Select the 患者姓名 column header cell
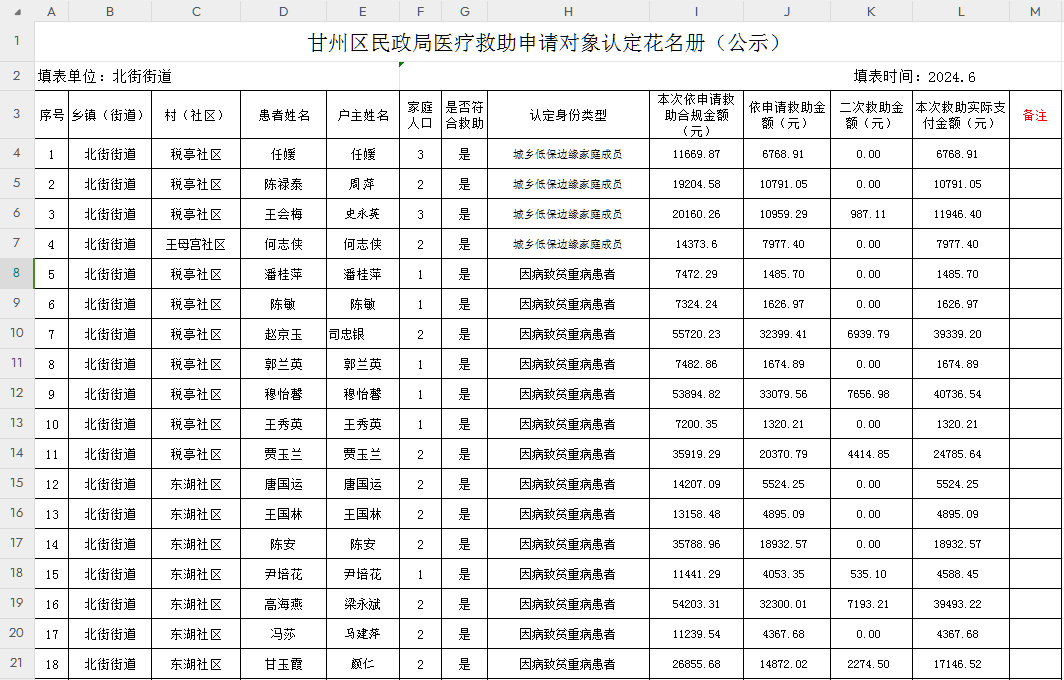1064x680 pixels. (284, 115)
